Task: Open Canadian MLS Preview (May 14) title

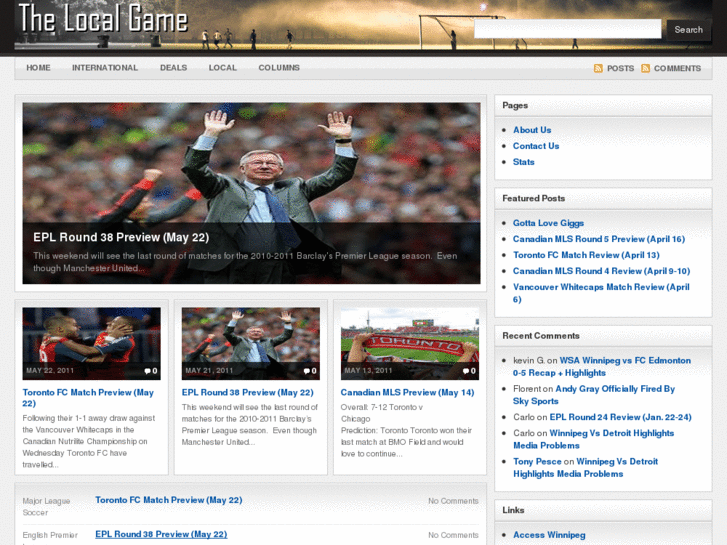Action: (408, 392)
